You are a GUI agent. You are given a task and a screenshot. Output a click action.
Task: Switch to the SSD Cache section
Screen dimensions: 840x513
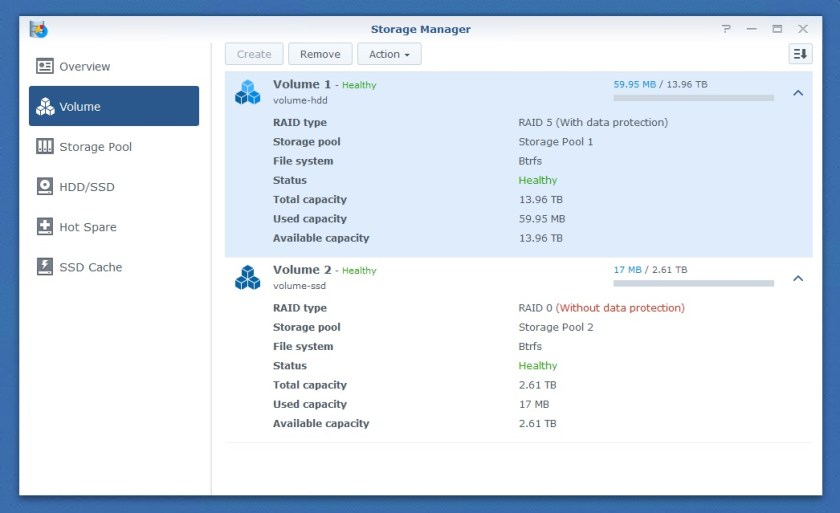click(x=90, y=267)
